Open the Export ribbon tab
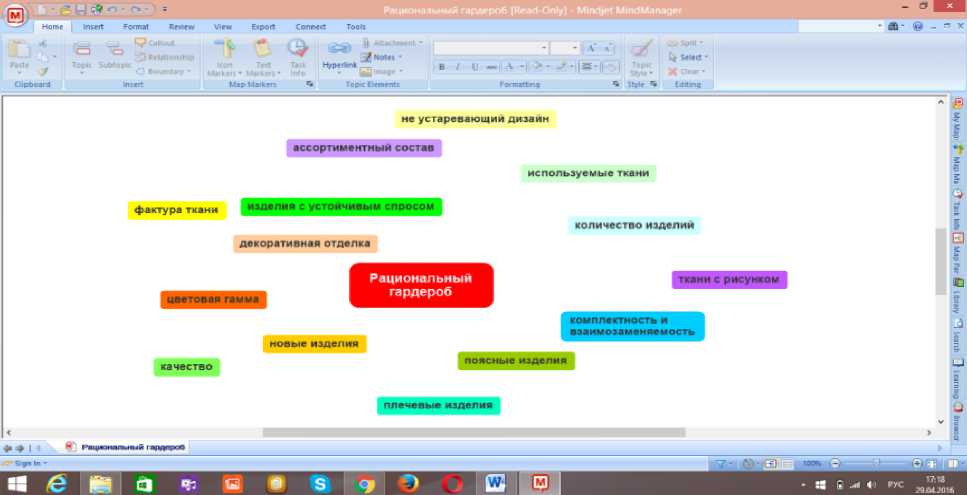This screenshot has width=967, height=495. 263,27
